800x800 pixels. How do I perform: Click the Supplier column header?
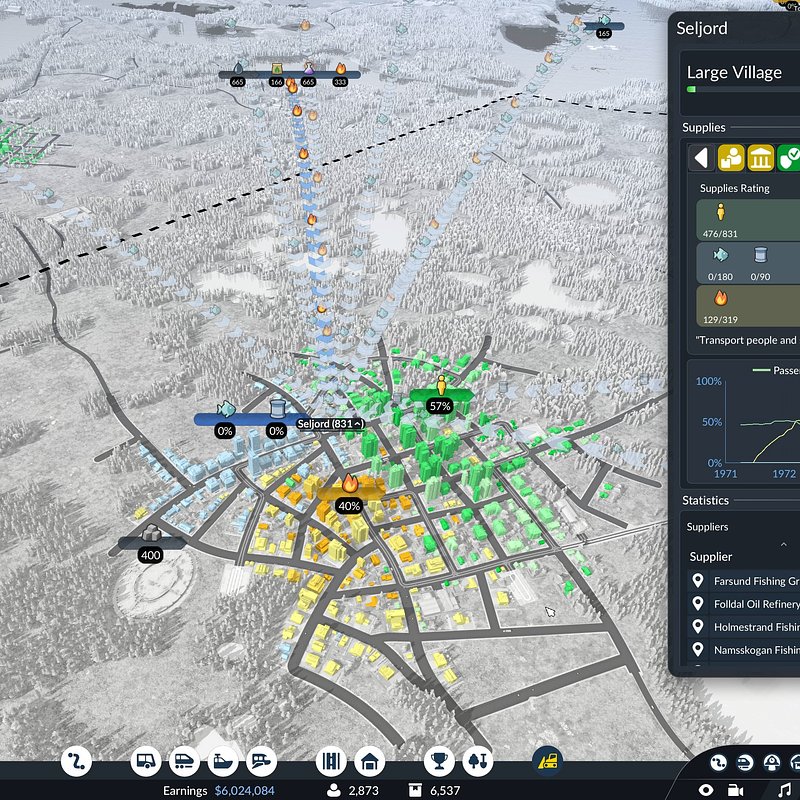pyautogui.click(x=711, y=557)
